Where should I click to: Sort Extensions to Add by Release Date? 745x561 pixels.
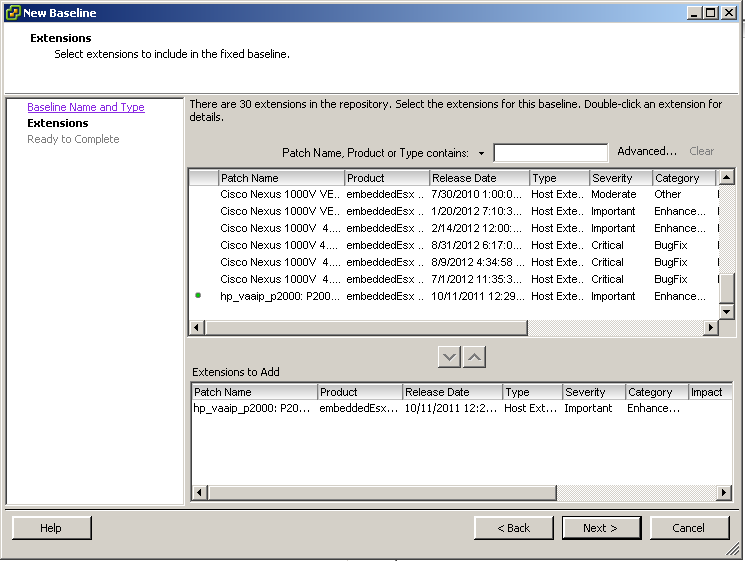[x=453, y=392]
